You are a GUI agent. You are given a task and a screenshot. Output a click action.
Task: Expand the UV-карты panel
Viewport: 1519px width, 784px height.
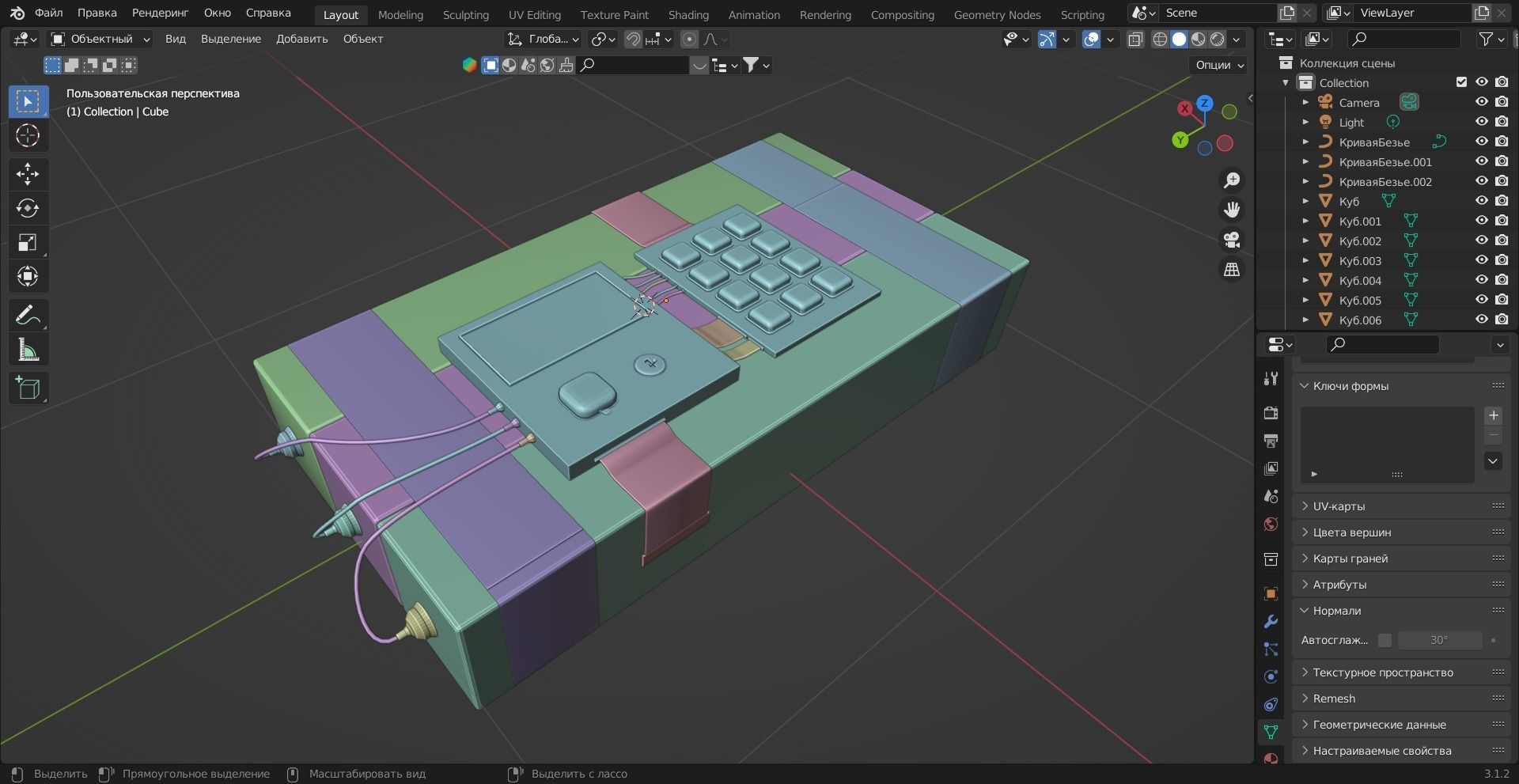coord(1400,506)
